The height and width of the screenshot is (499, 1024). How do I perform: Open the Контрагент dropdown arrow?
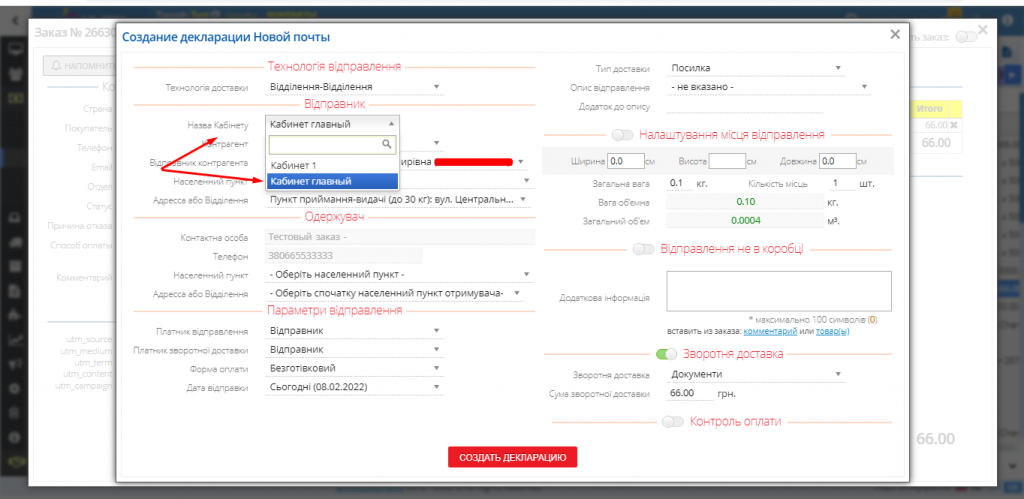click(436, 142)
